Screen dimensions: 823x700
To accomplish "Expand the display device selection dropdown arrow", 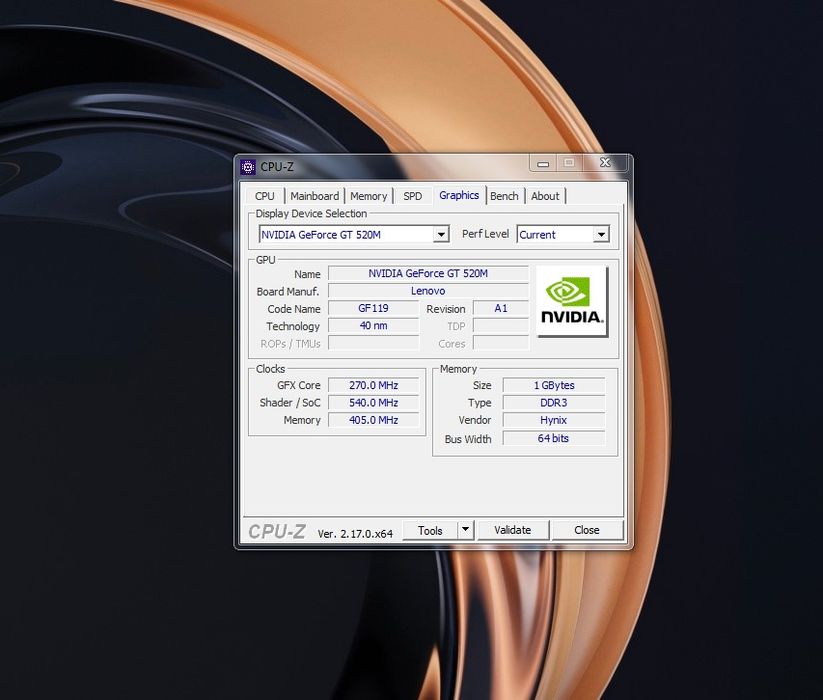I will [x=441, y=234].
